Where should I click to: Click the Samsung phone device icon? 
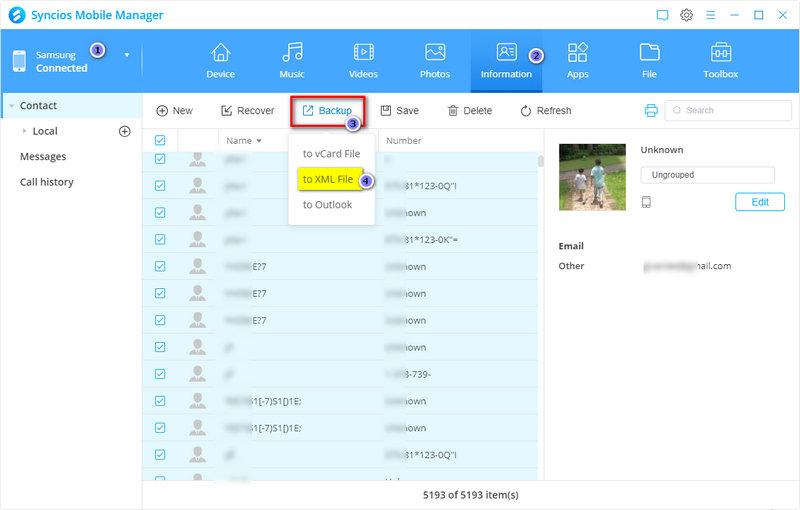[19, 61]
